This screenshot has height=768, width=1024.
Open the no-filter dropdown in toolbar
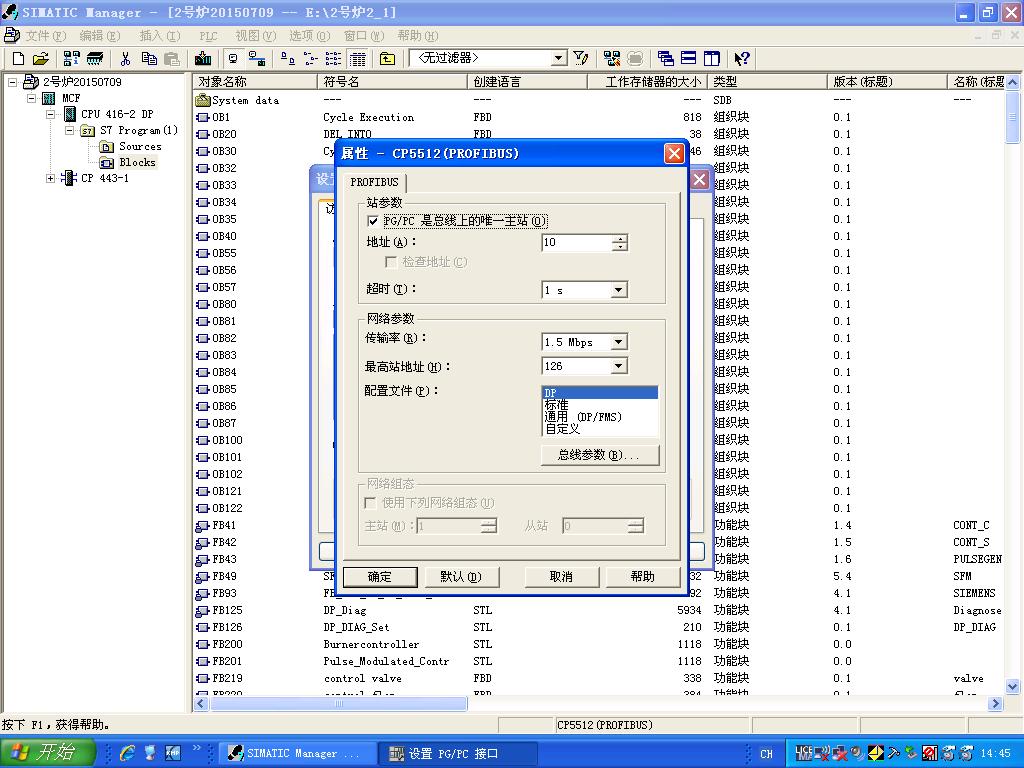point(558,59)
